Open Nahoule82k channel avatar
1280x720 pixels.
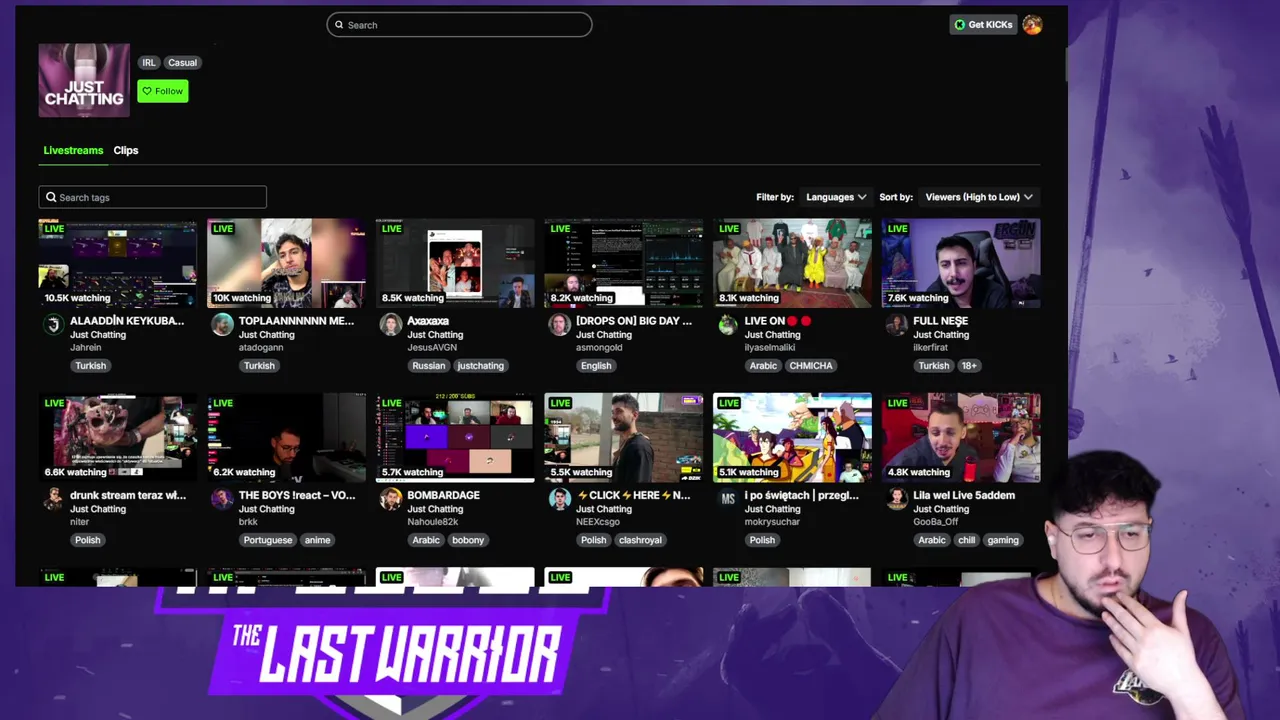[x=391, y=498]
